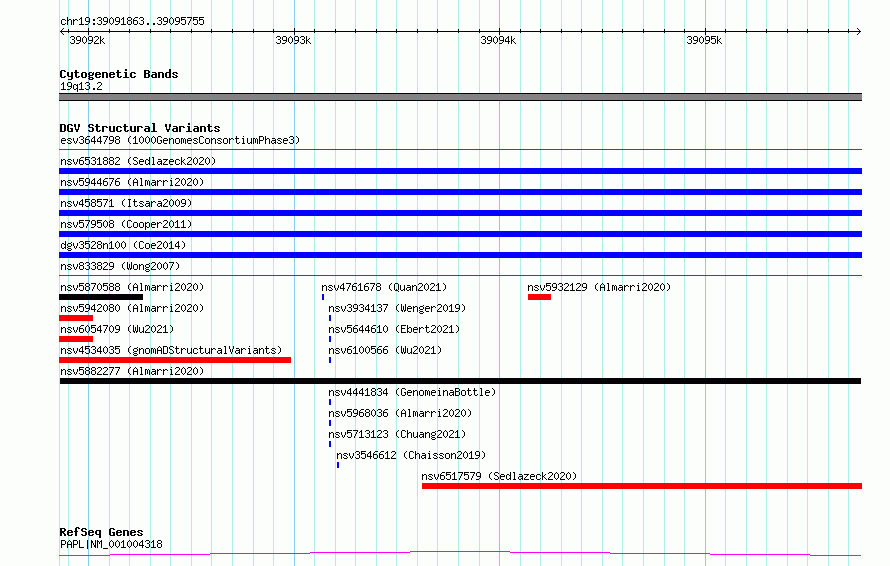Viewport: 890px width, 566px height.
Task: Open the PAPL|NM_001004318 RefSeq gene label
Action: click(111, 544)
